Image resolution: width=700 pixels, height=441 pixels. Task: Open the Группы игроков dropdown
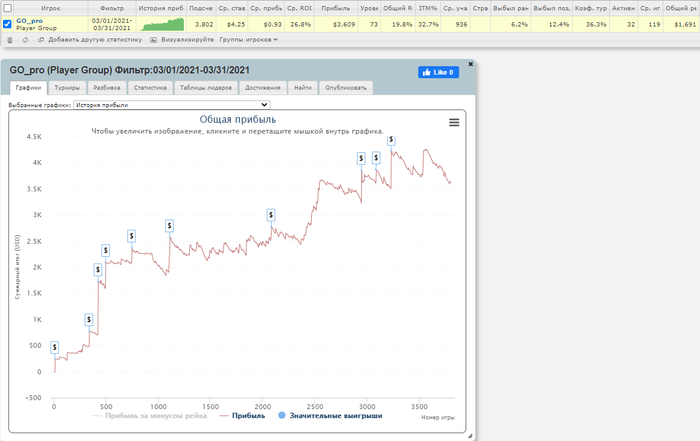pyautogui.click(x=248, y=40)
